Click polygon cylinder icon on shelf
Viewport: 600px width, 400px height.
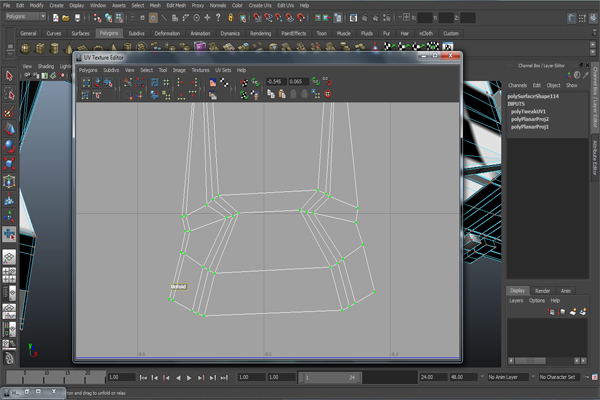pos(55,49)
